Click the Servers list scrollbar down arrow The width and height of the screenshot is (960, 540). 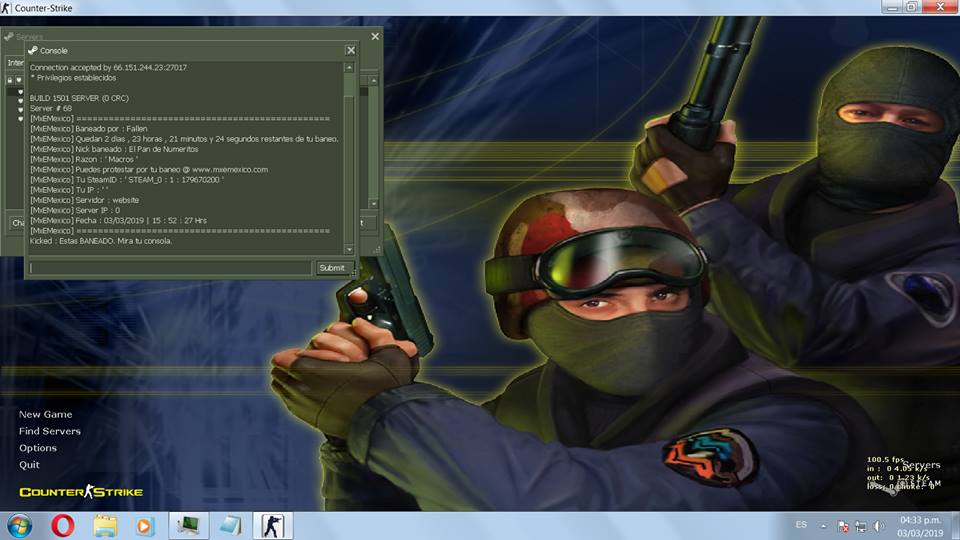tap(373, 203)
